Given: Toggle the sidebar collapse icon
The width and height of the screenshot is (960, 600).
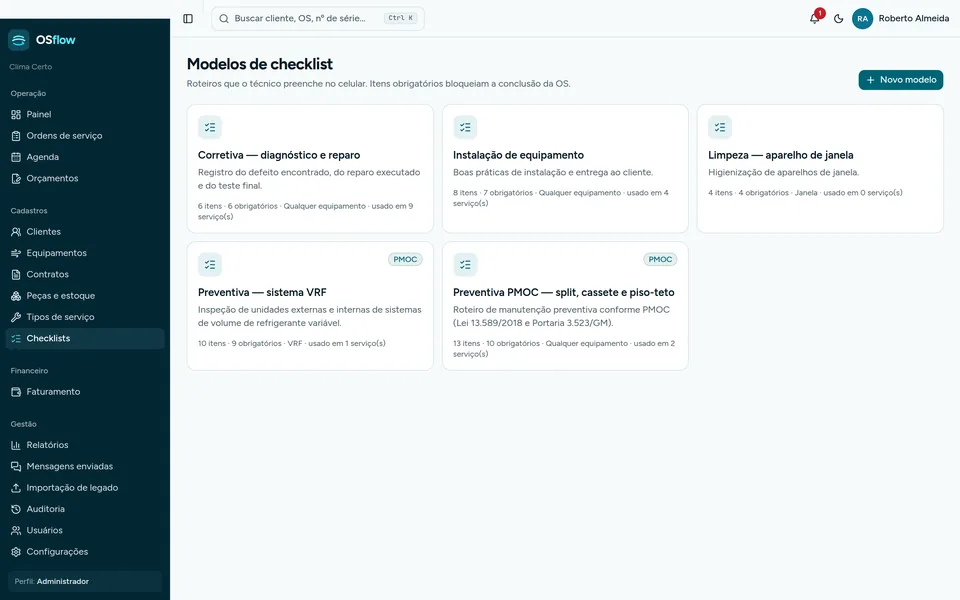Looking at the screenshot, I should coord(188,18).
